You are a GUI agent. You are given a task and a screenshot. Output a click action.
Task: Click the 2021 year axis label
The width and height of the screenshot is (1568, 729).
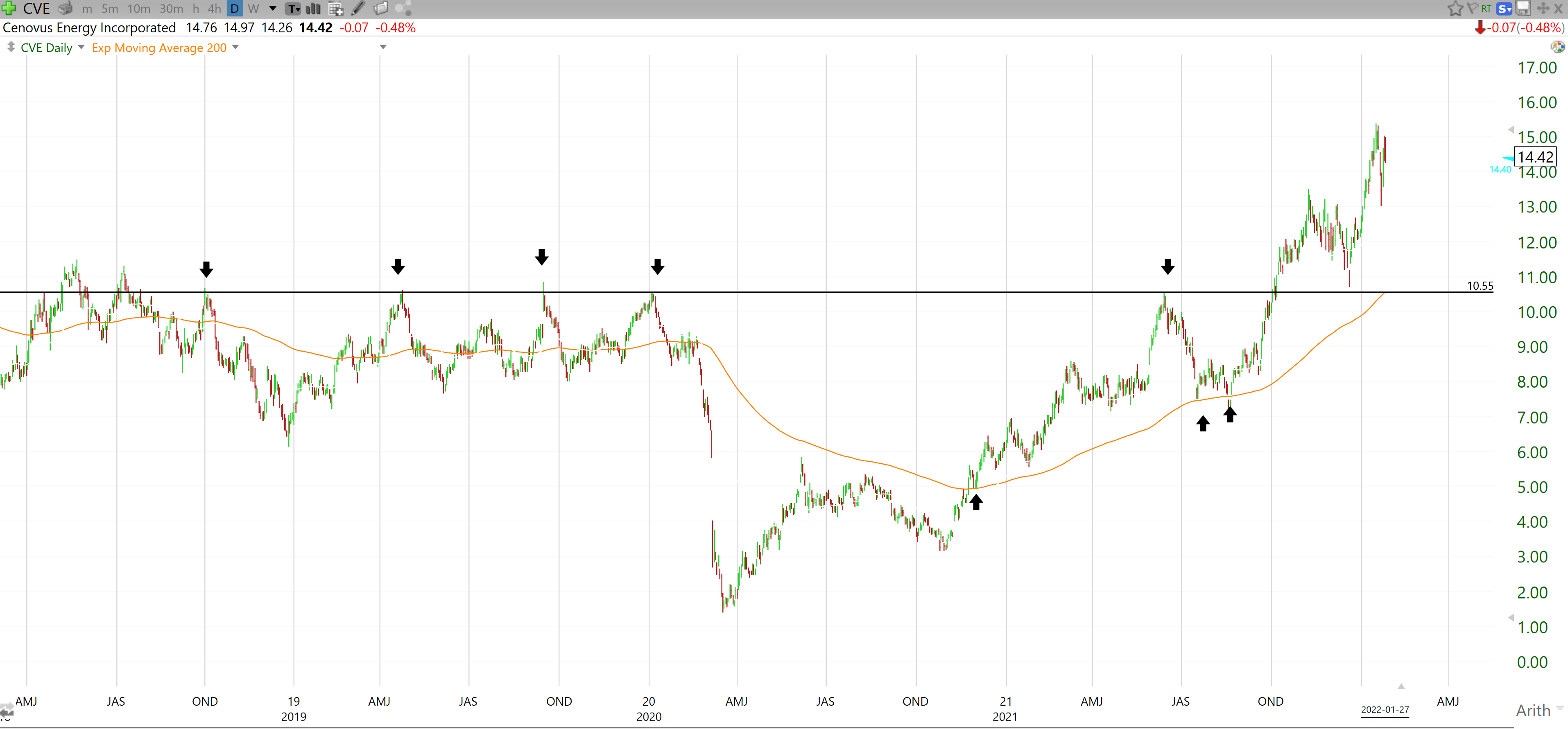click(x=1005, y=716)
